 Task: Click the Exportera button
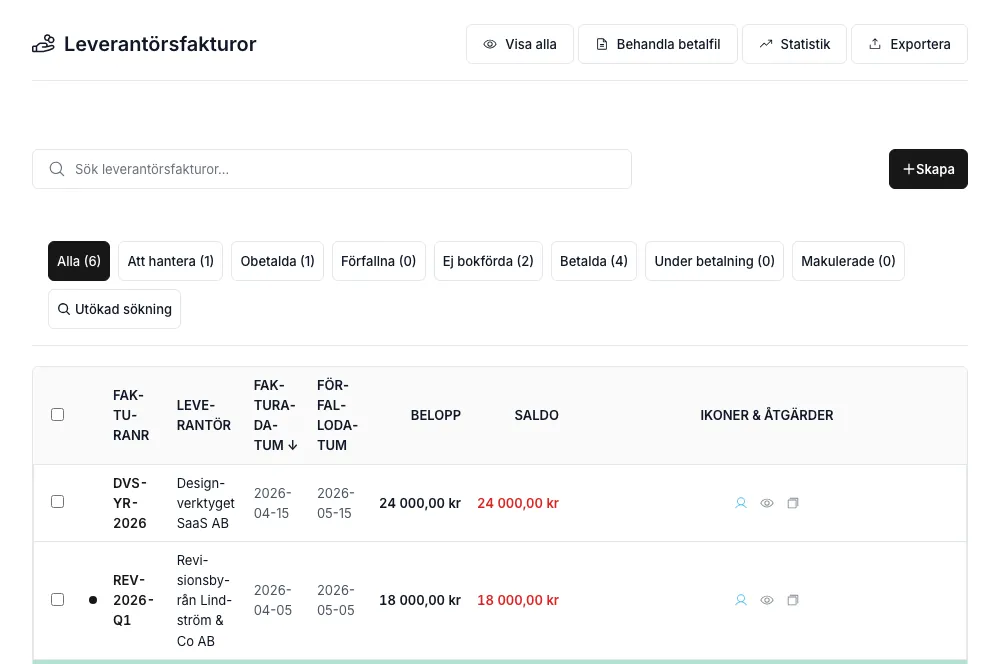(x=909, y=44)
